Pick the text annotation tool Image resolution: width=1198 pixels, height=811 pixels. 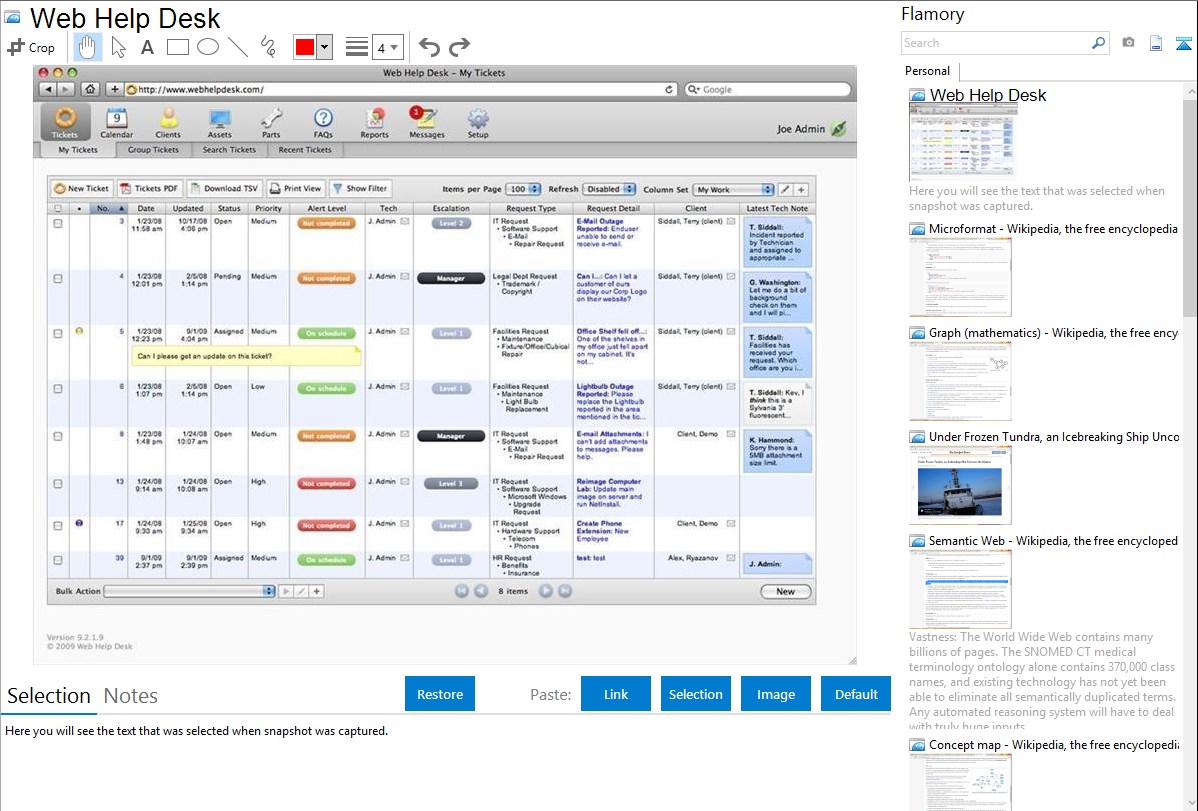(147, 47)
